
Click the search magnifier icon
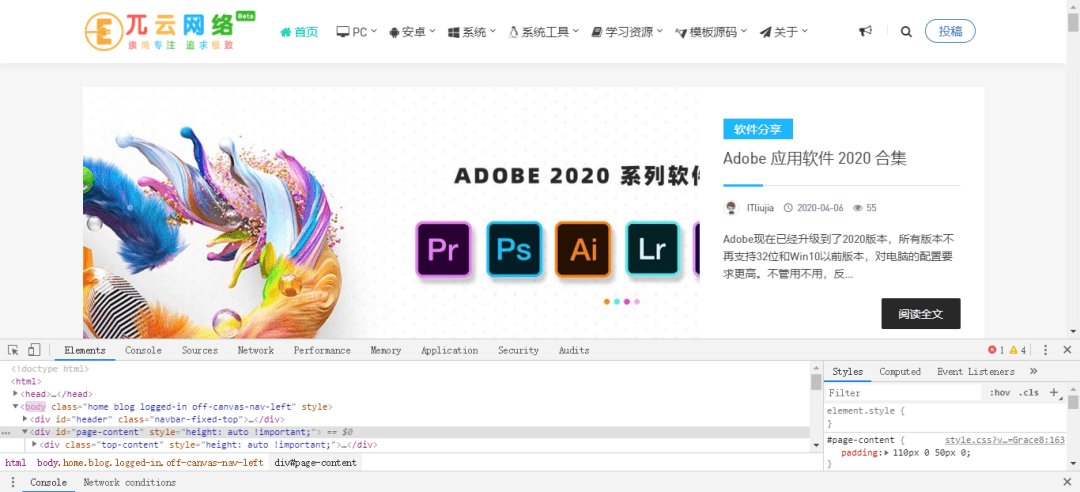tap(906, 31)
